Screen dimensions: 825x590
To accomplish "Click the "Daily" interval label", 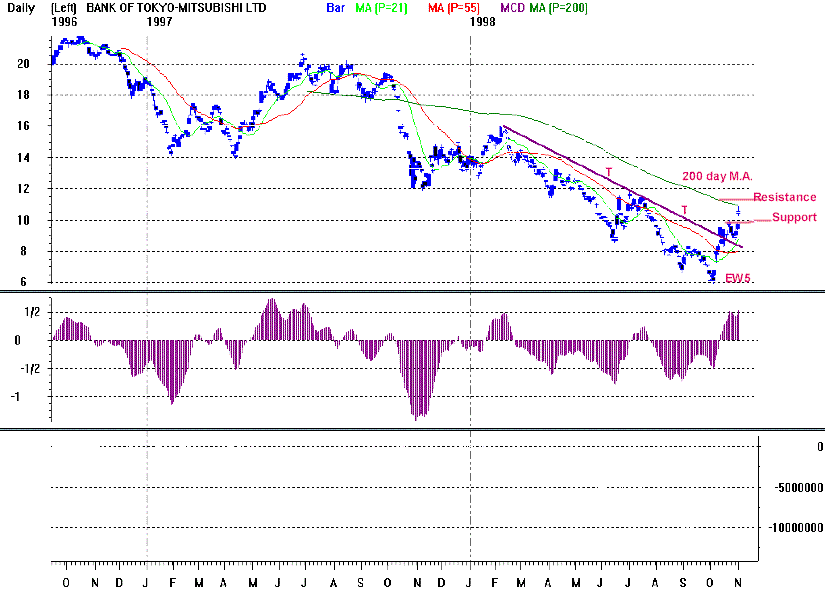I will coord(21,8).
